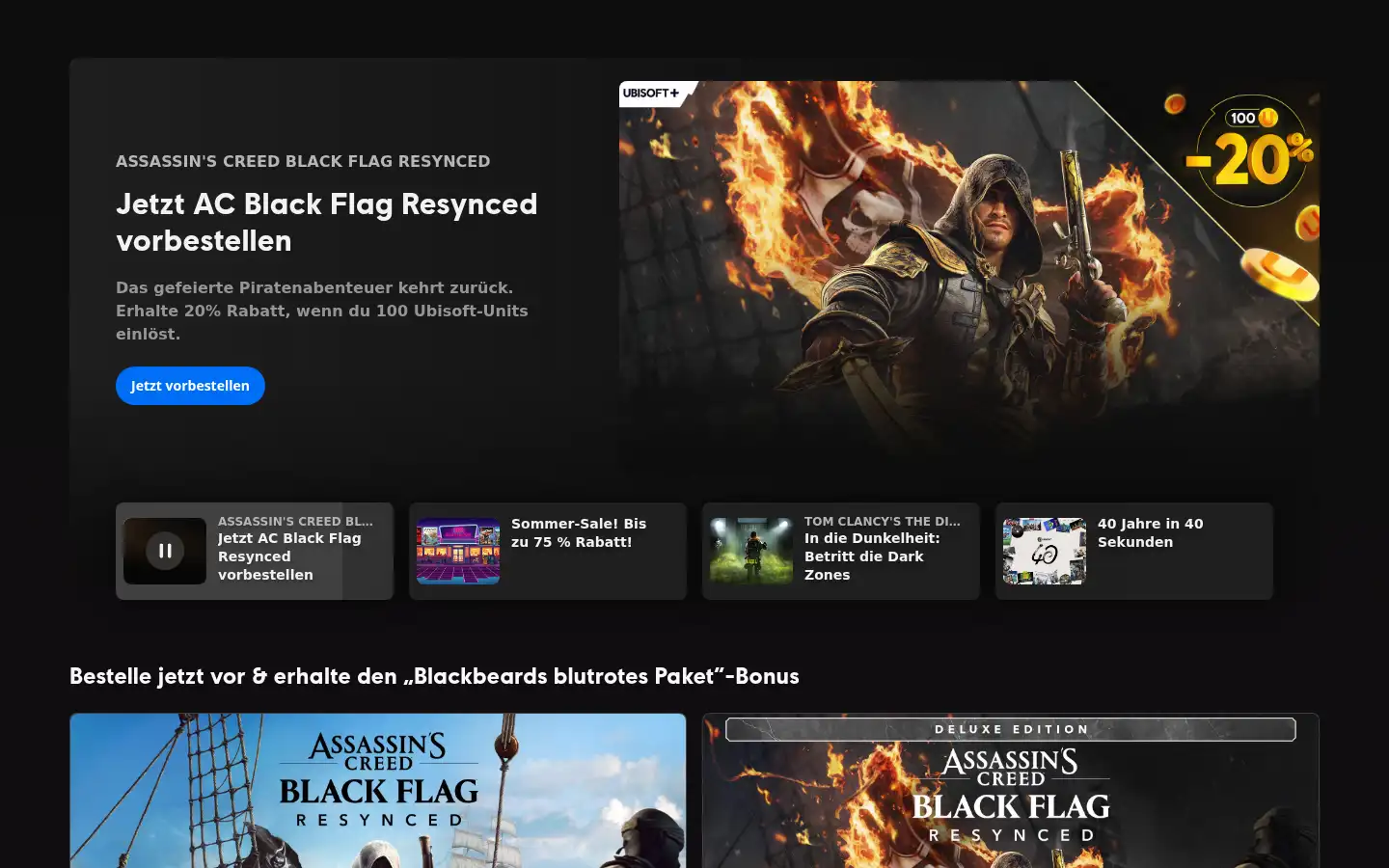Click the Sommer-Sale thumbnail image

point(458,551)
